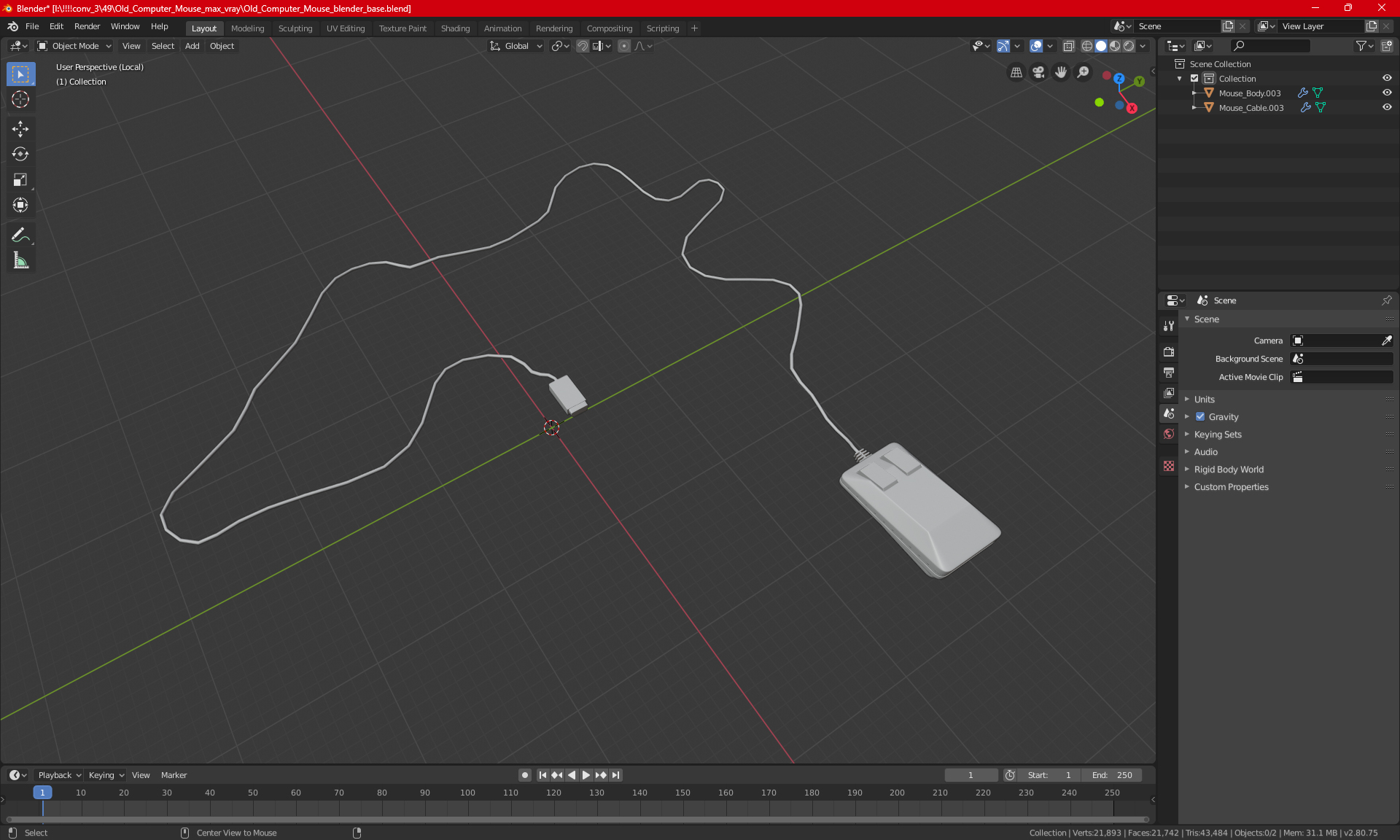Viewport: 1400px width, 840px height.
Task: Open the Keying dropdown
Action: pyautogui.click(x=106, y=775)
